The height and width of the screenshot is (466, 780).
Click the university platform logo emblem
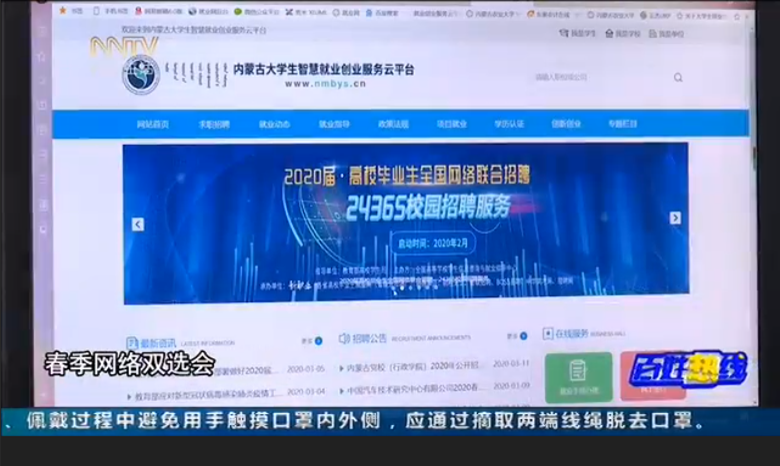[141, 75]
